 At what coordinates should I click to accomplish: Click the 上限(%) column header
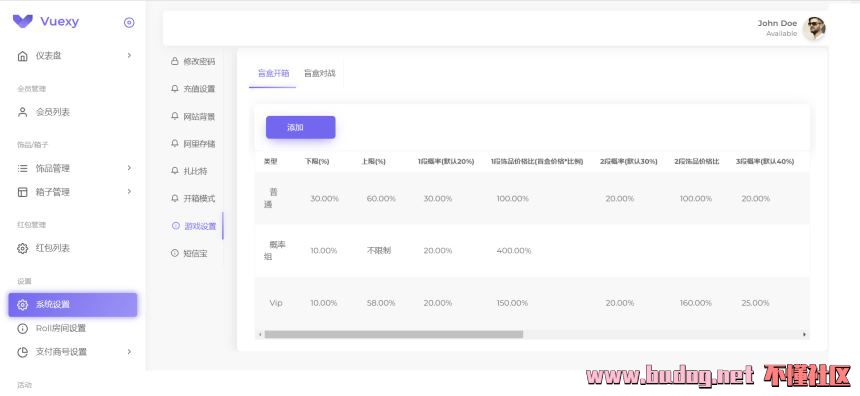tap(374, 162)
